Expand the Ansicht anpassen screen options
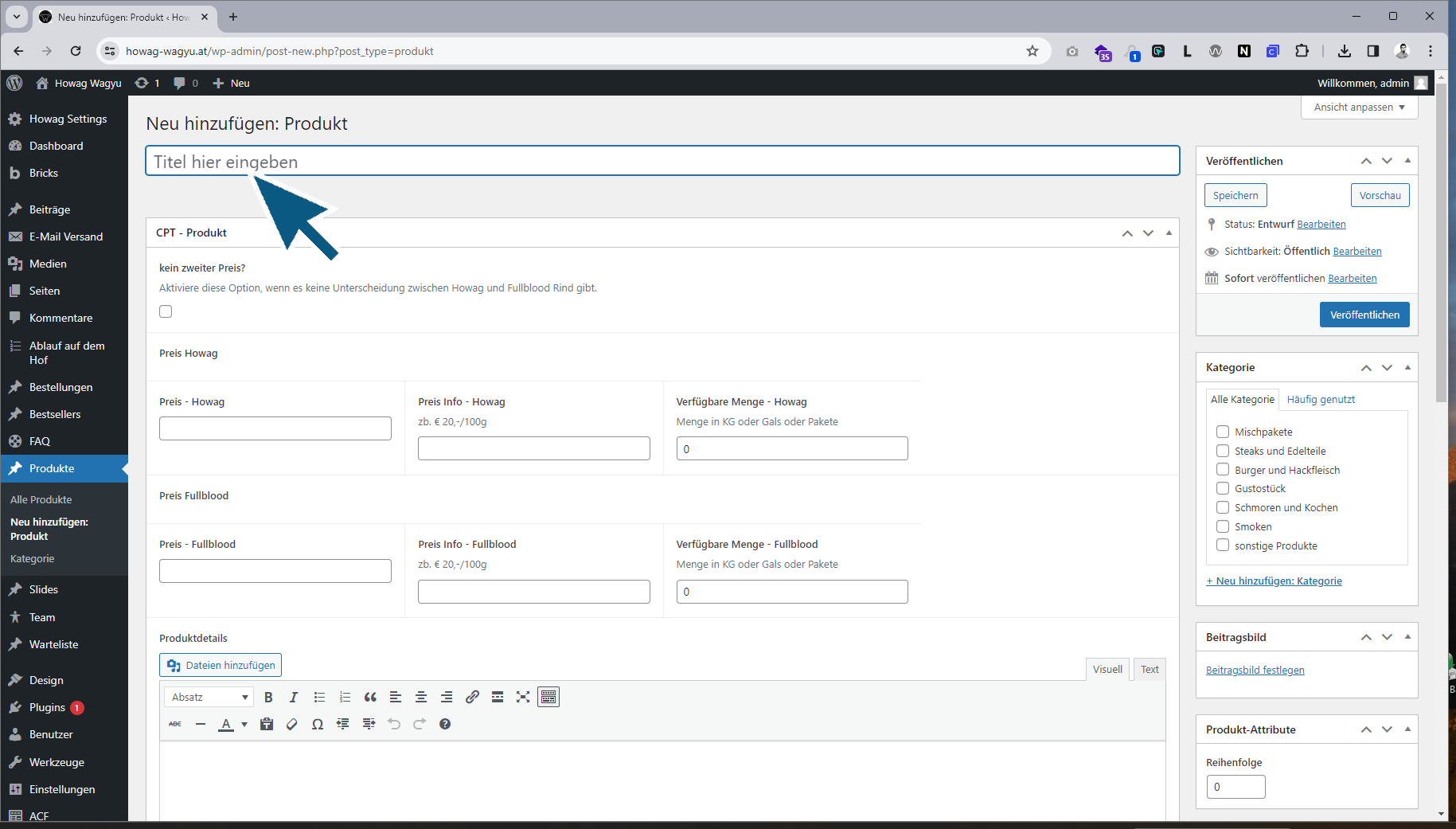Screen dimensions: 1456x829 (x=1359, y=108)
